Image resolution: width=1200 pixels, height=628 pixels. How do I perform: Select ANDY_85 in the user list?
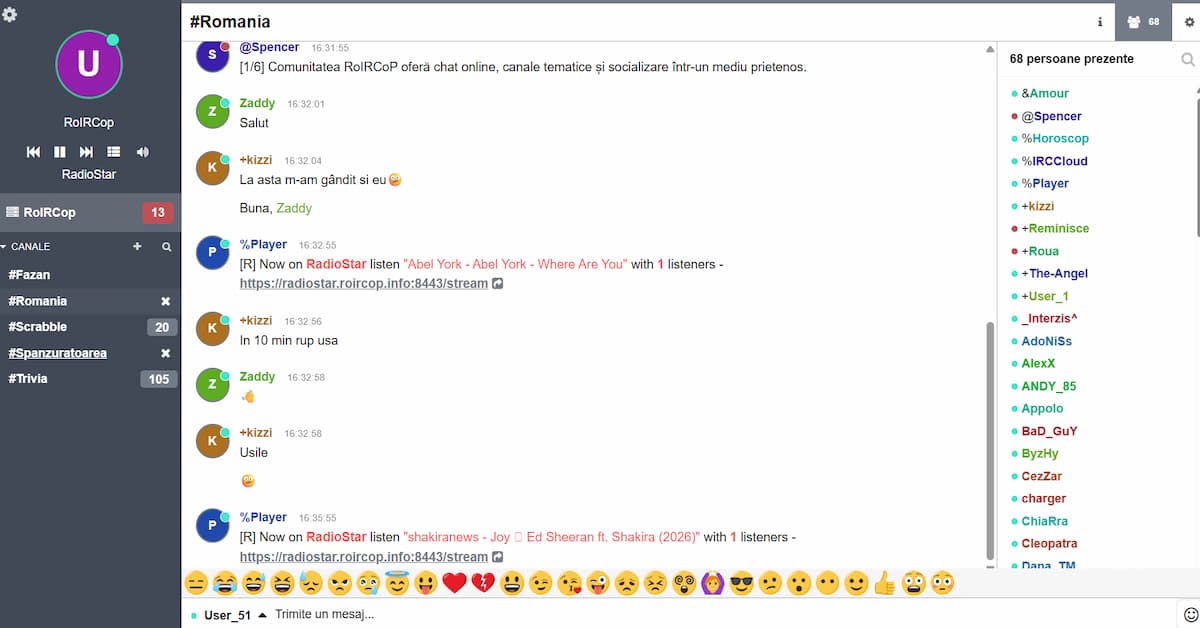point(1049,386)
